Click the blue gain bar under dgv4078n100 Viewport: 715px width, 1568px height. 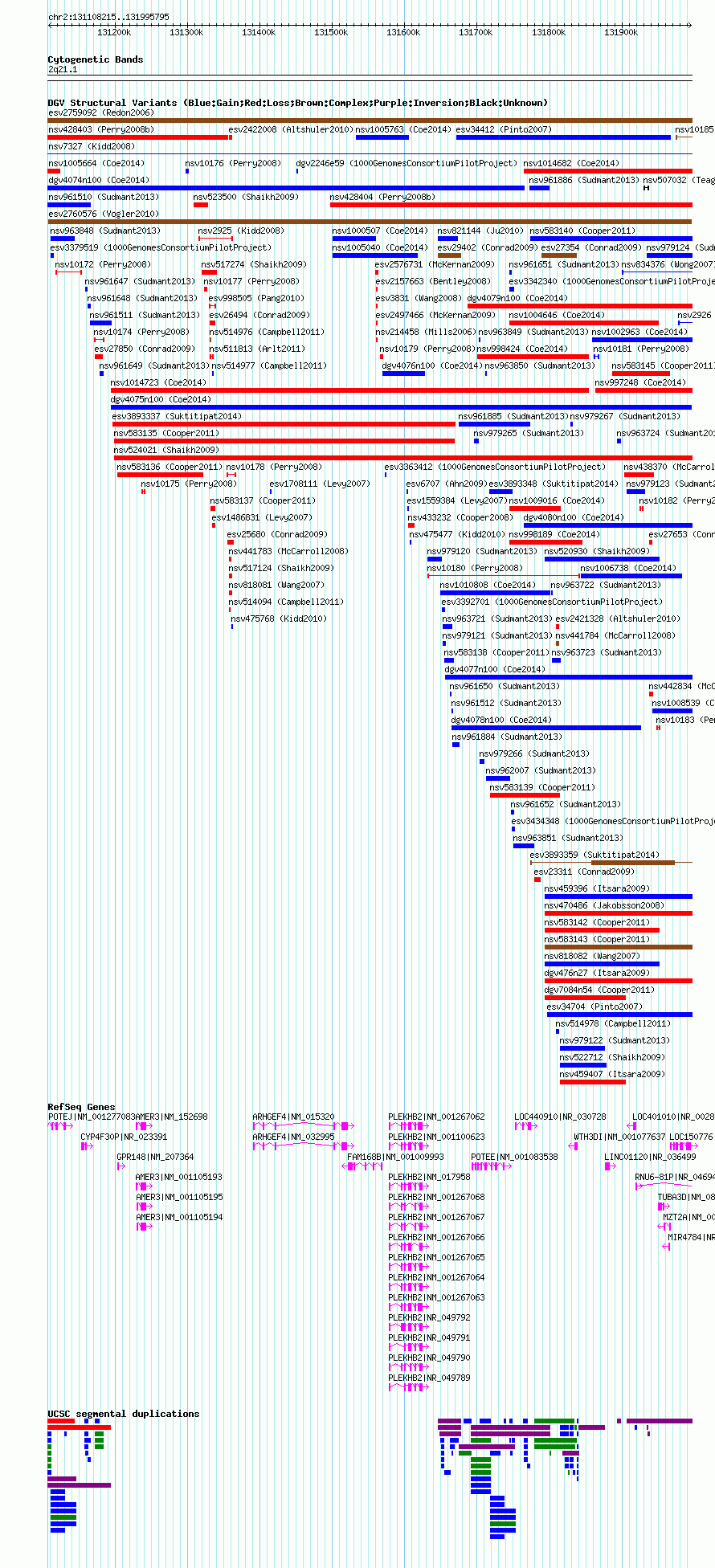(545, 728)
